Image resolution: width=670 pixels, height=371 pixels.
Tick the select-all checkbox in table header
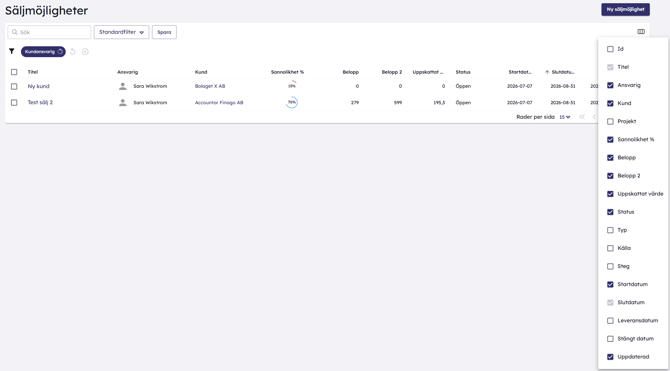tap(14, 72)
